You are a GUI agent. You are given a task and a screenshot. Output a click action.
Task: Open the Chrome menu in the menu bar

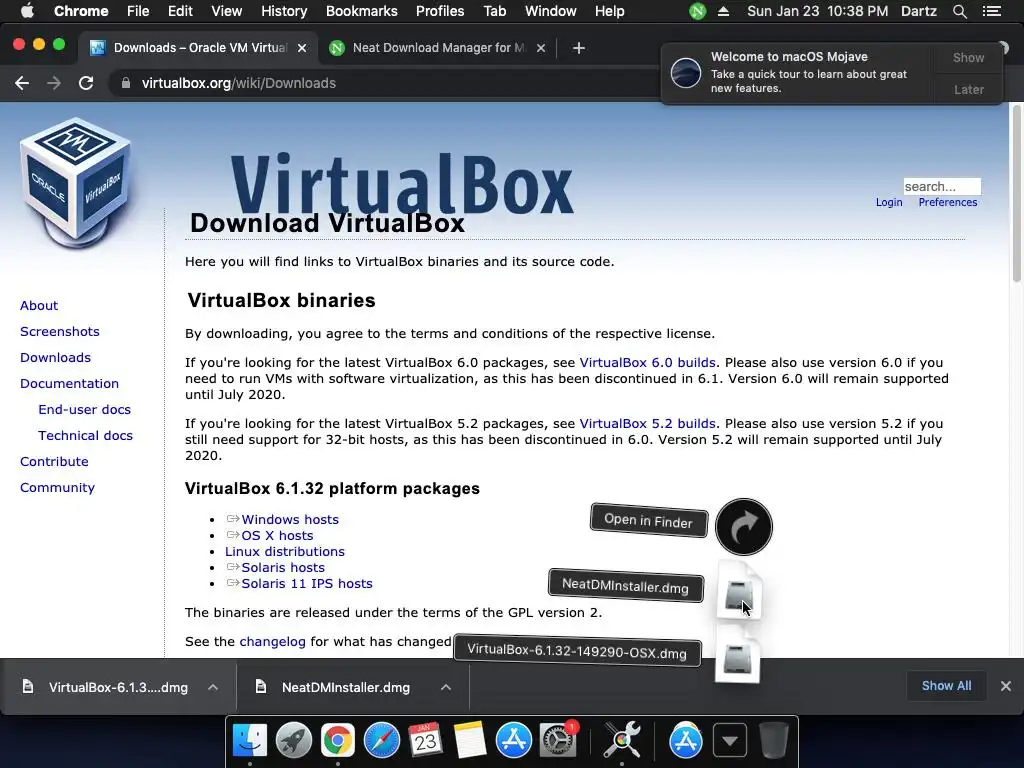click(x=81, y=11)
